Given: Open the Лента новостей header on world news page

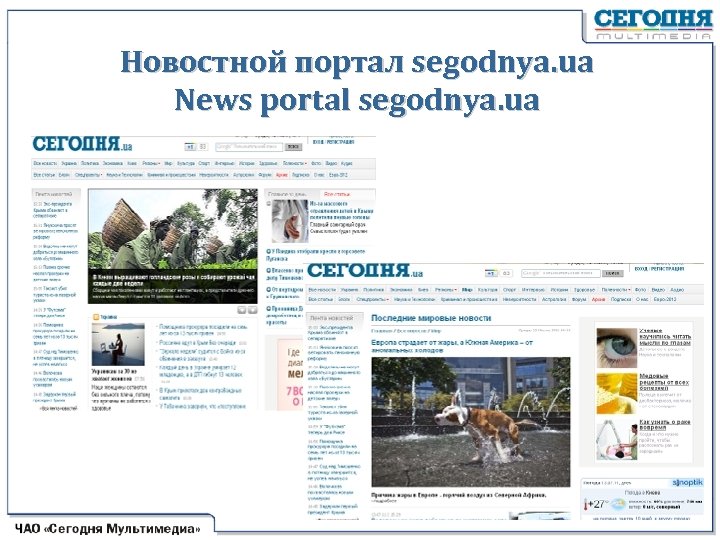Looking at the screenshot, I should pyautogui.click(x=332, y=318).
